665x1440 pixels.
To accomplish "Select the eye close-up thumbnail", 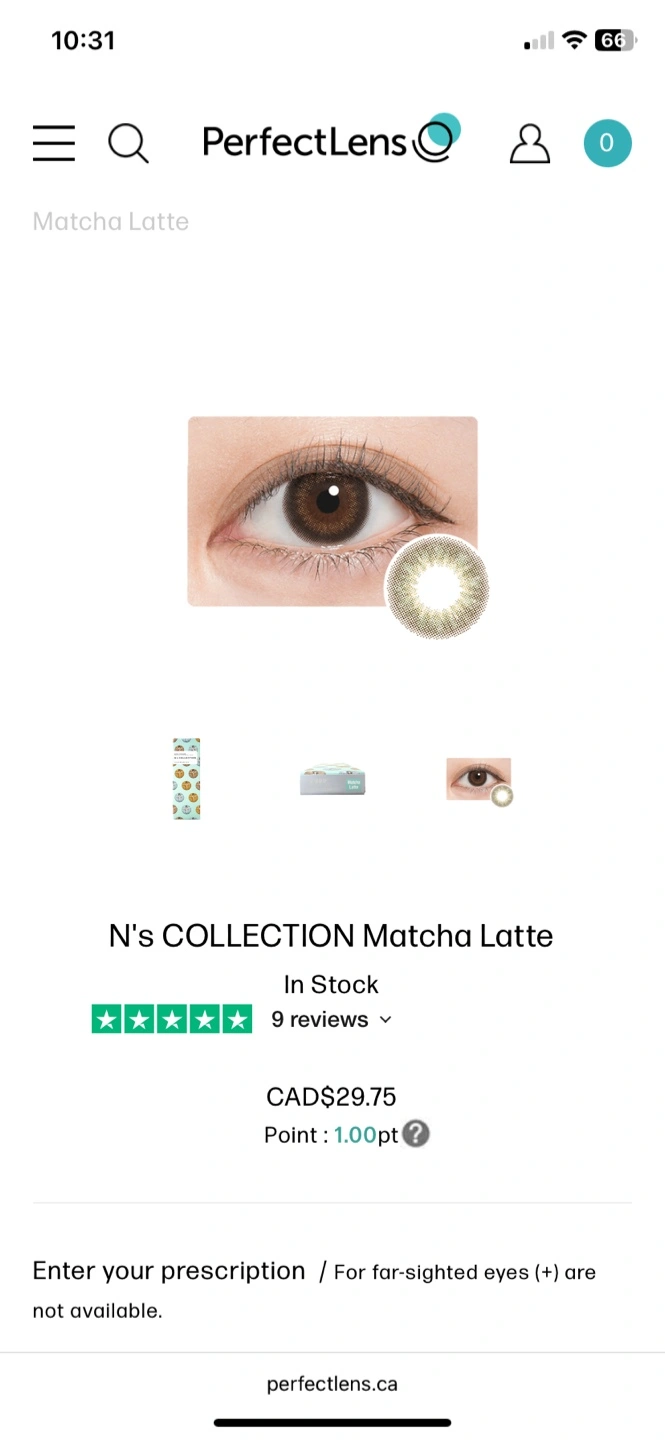I will coord(480,781).
